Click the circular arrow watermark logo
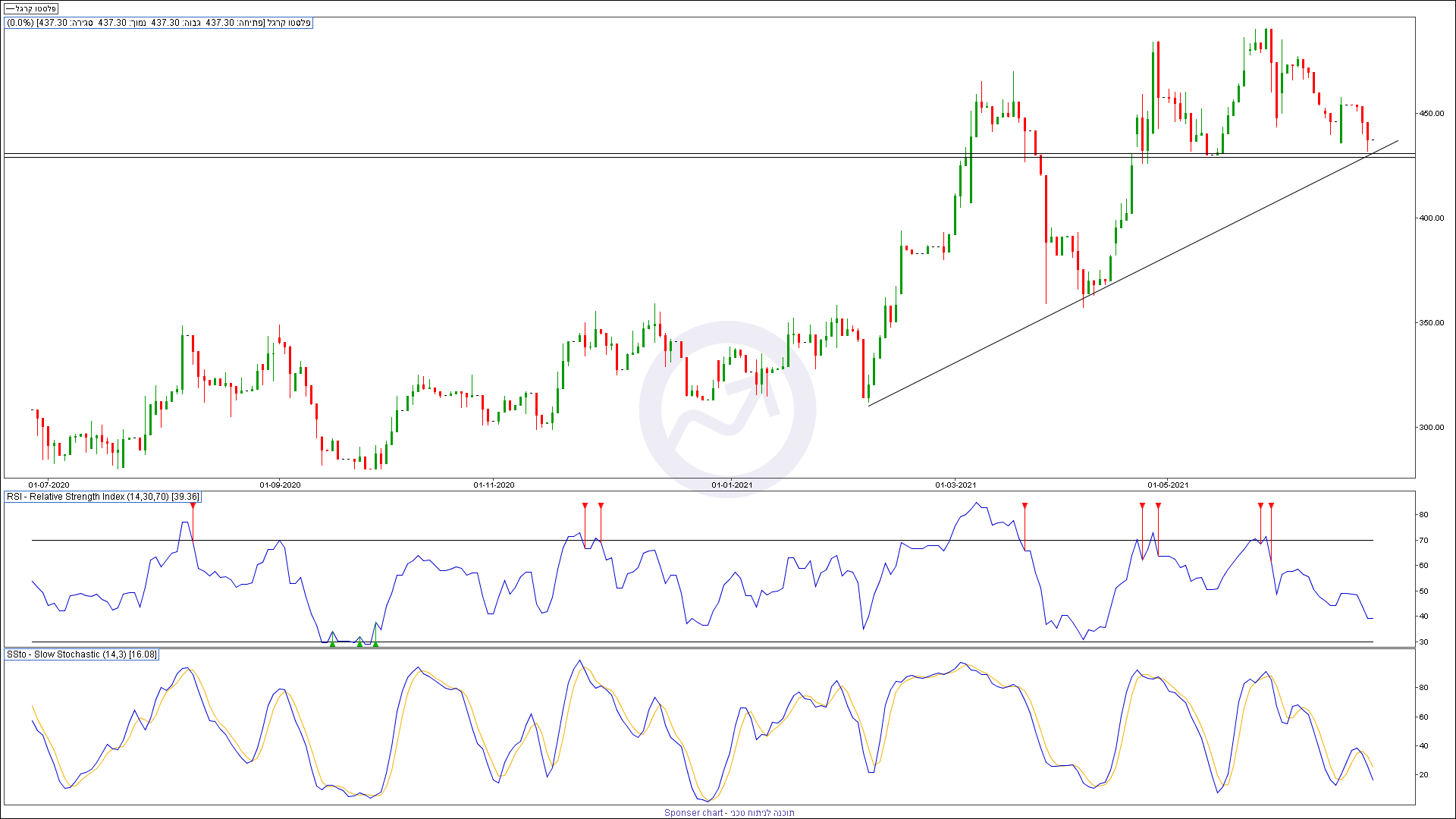1456x819 pixels. pos(727,410)
